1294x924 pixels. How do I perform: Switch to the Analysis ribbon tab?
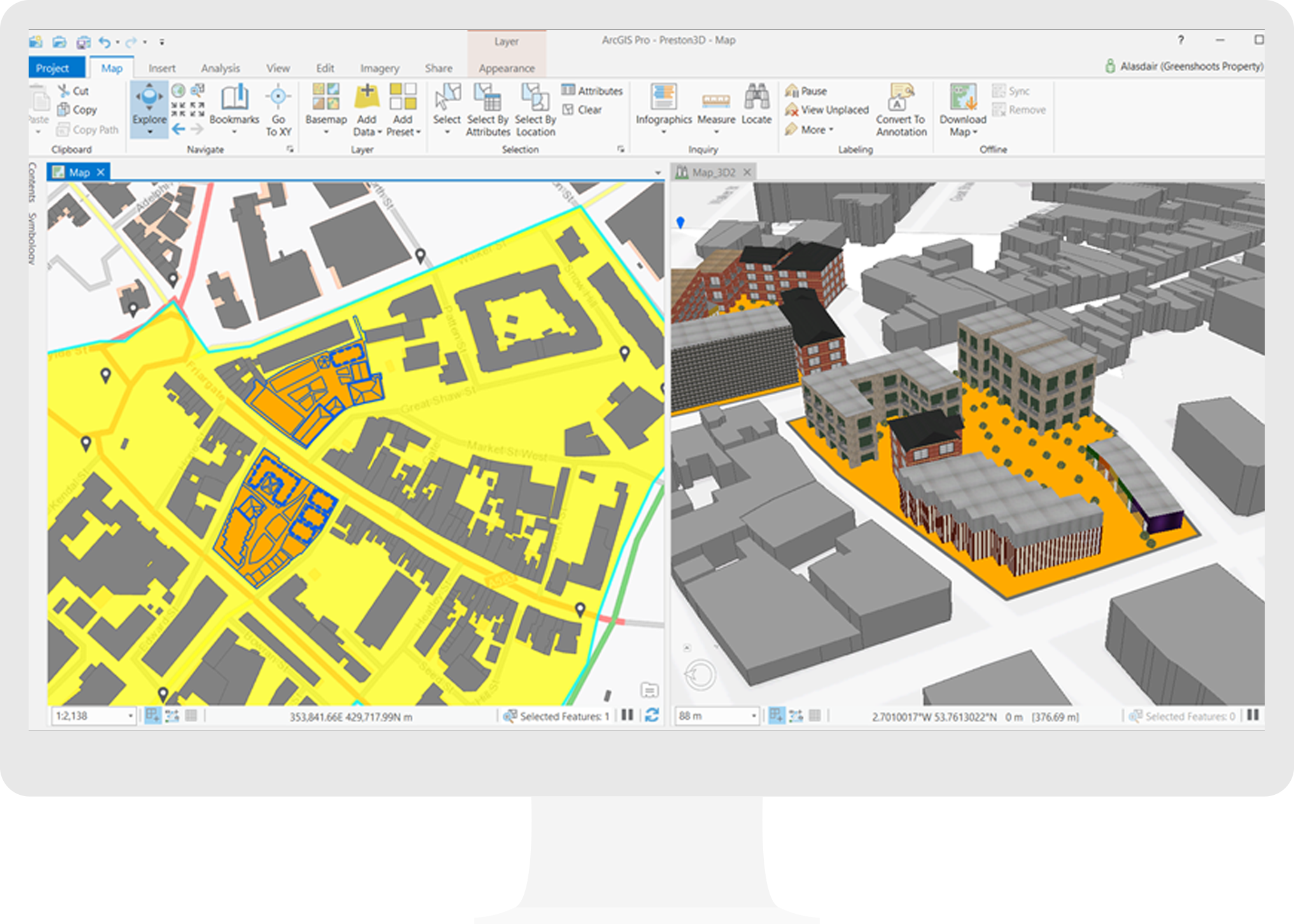click(x=220, y=68)
